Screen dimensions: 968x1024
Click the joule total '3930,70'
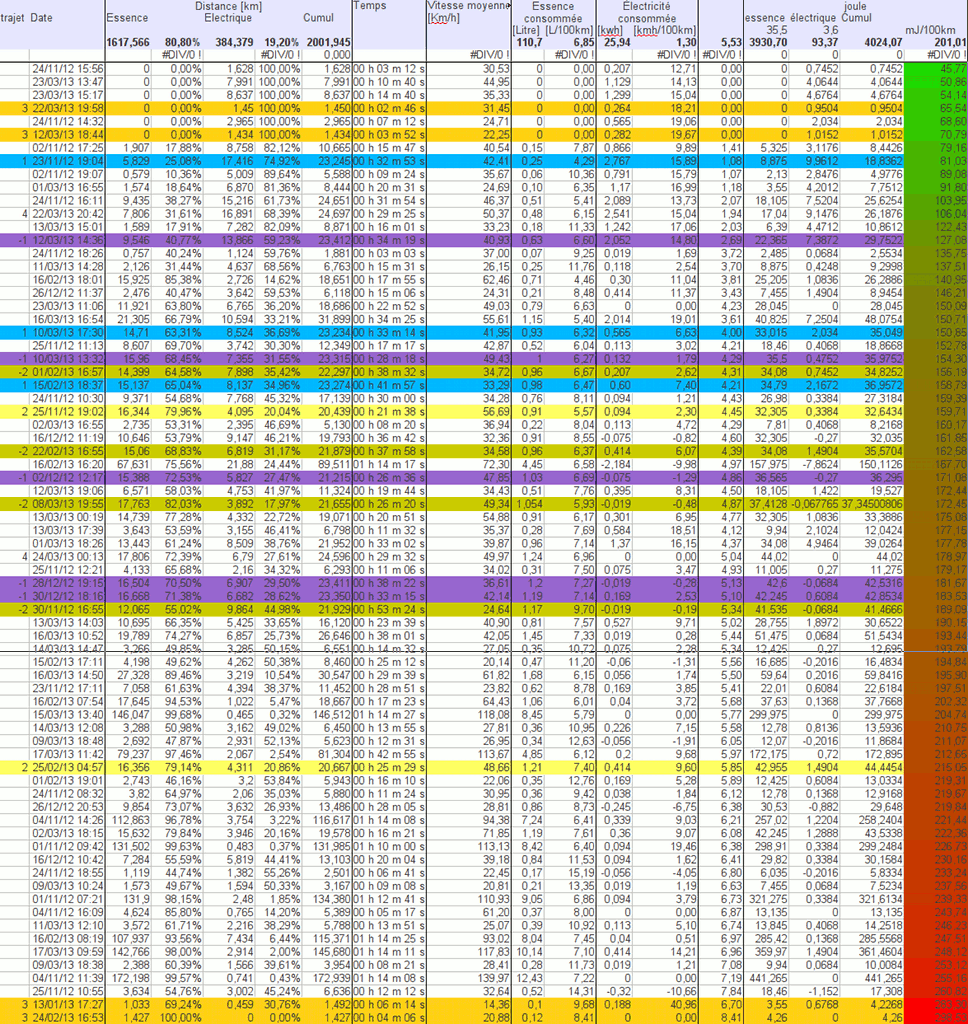(x=768, y=42)
